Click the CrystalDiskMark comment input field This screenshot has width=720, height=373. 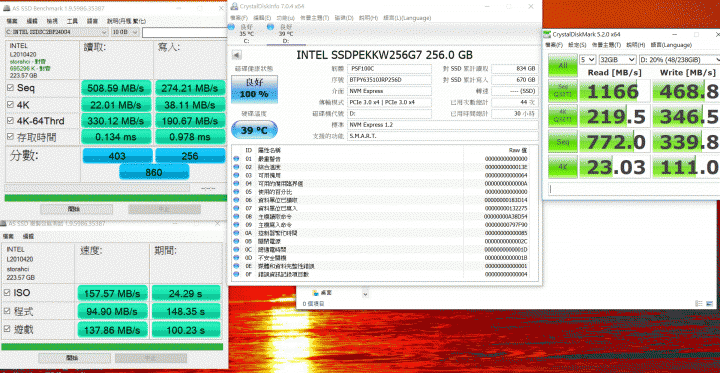tap(634, 189)
